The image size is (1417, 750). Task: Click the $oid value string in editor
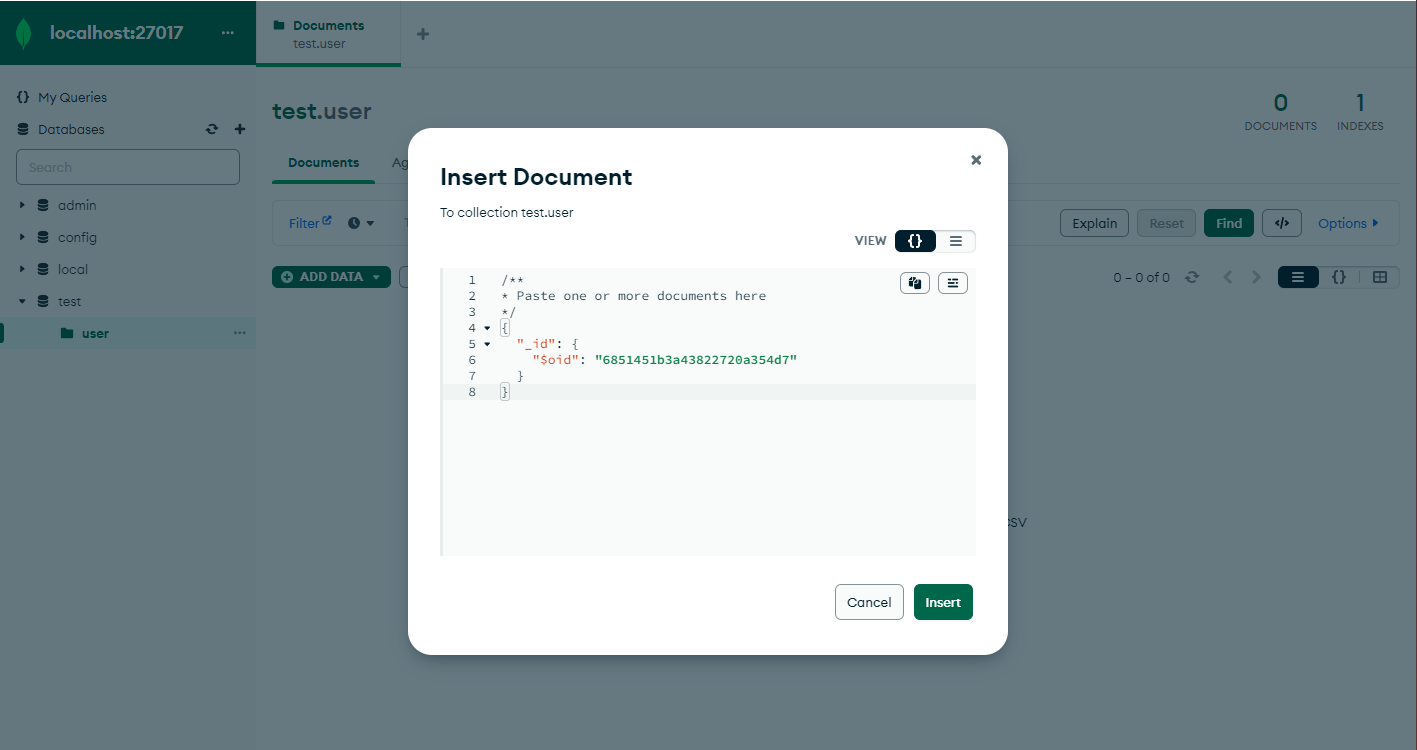(x=696, y=360)
